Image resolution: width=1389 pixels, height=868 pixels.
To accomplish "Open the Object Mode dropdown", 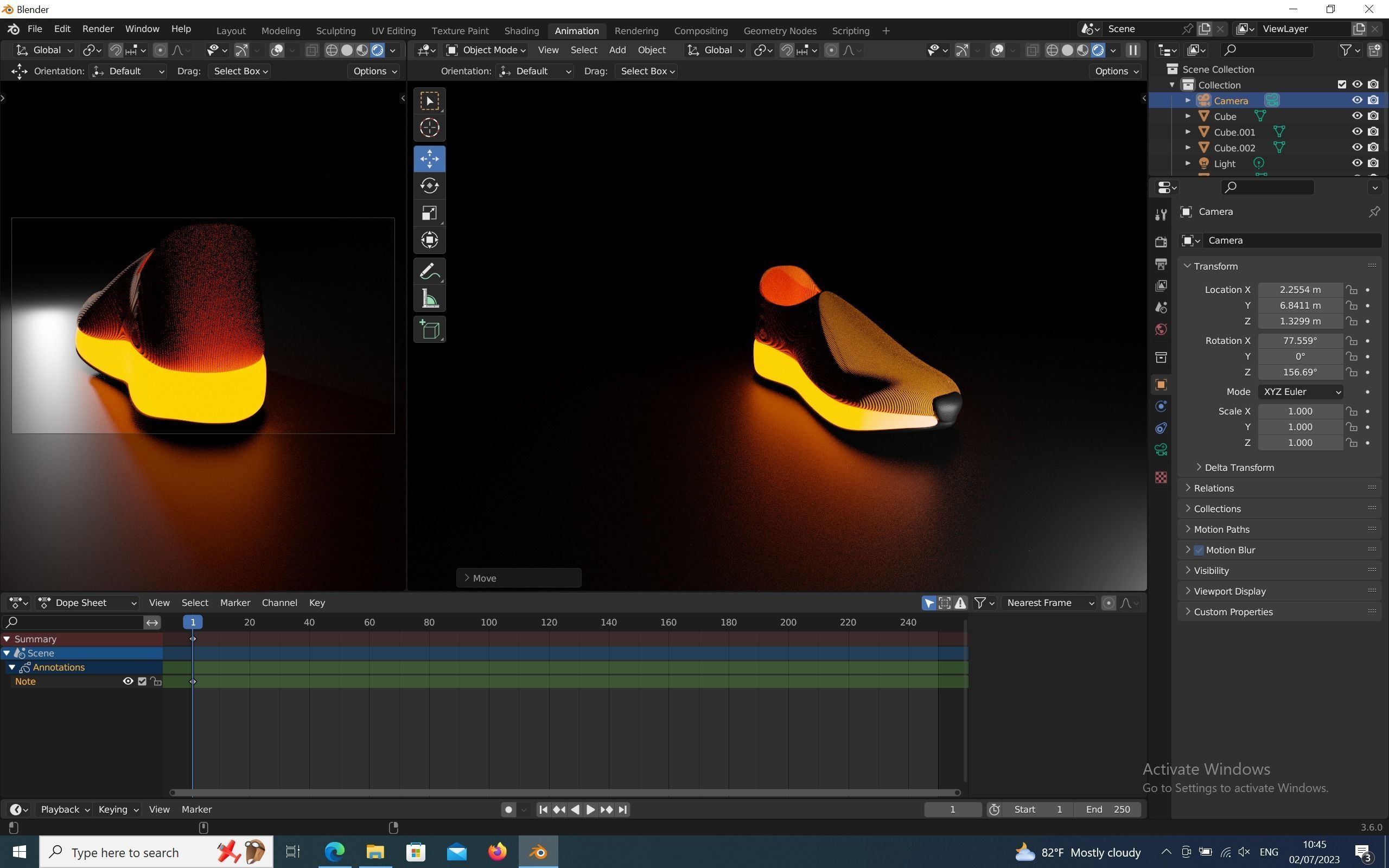I will (486, 50).
